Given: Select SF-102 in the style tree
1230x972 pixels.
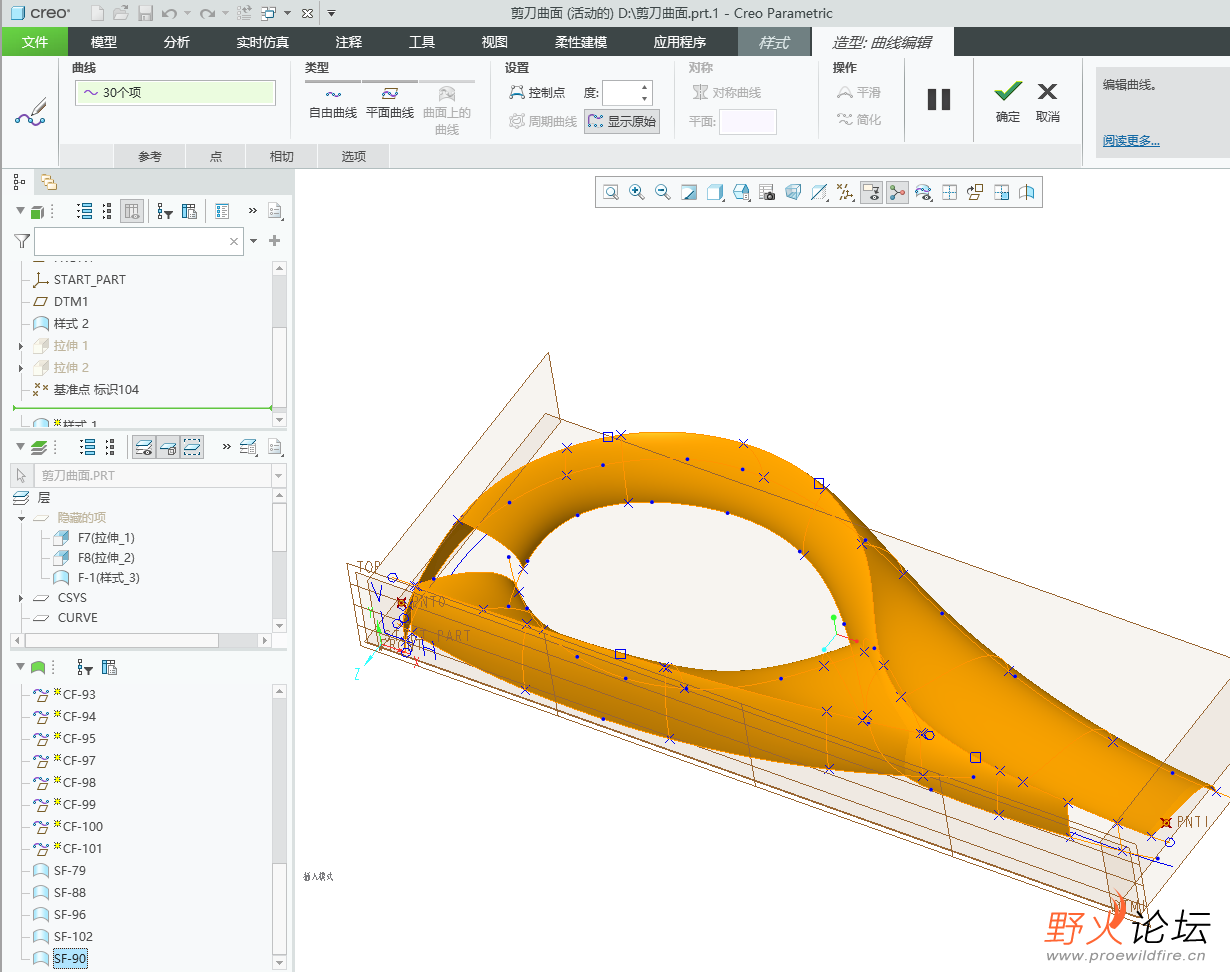Looking at the screenshot, I should [x=73, y=936].
